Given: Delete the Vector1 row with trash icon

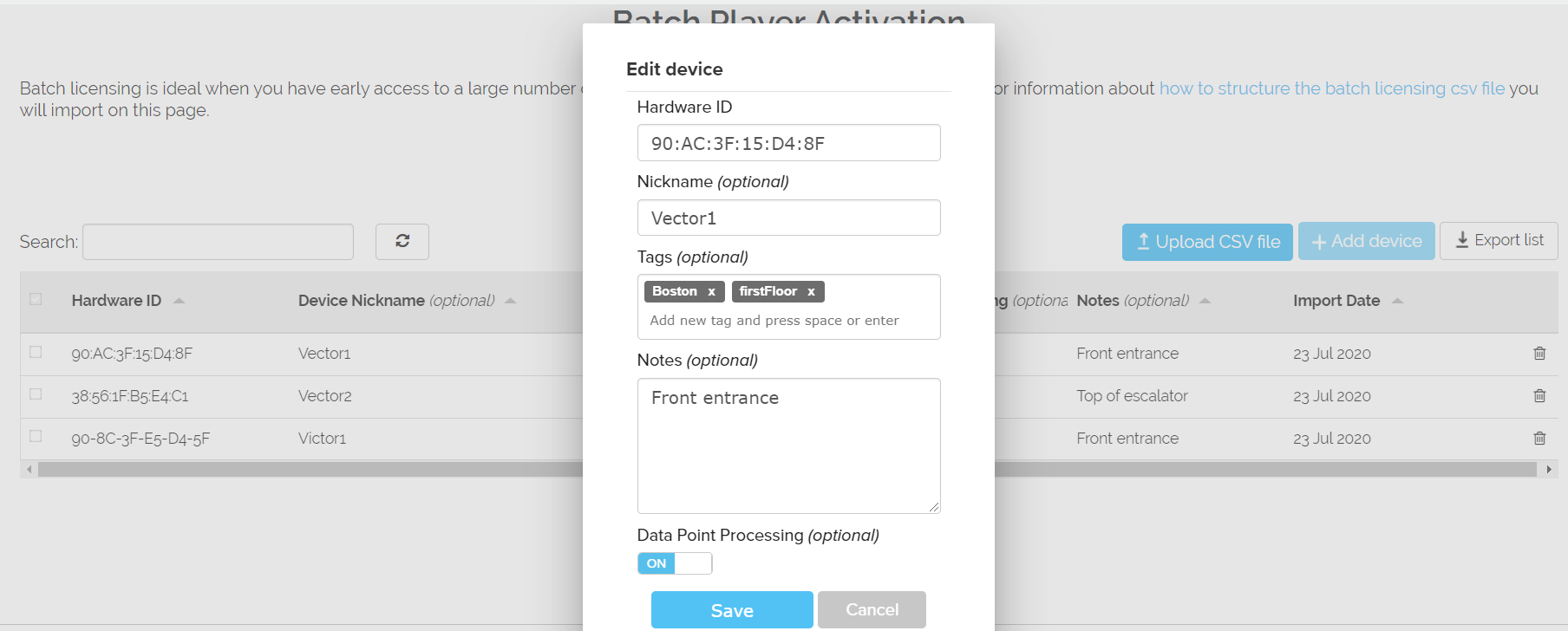Looking at the screenshot, I should click(1539, 354).
